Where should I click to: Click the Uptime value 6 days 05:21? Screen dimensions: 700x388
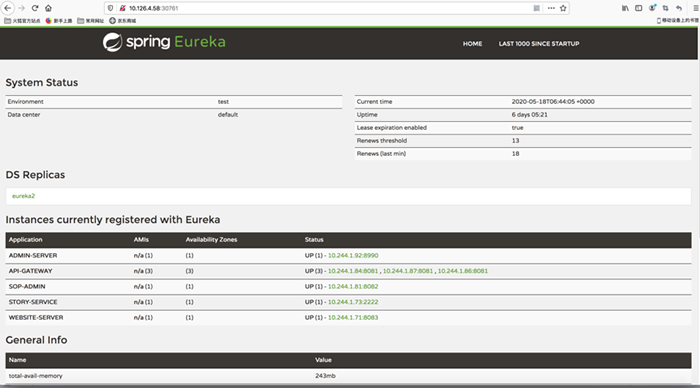[529, 115]
